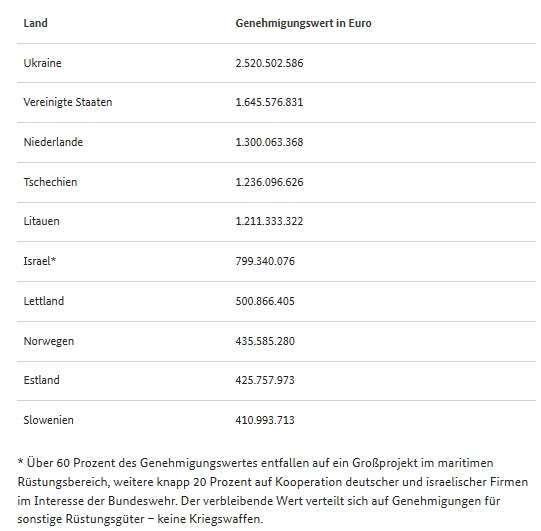541x531 pixels.
Task: Click the Litauen value 1.211.333.322
Action: (x=269, y=221)
